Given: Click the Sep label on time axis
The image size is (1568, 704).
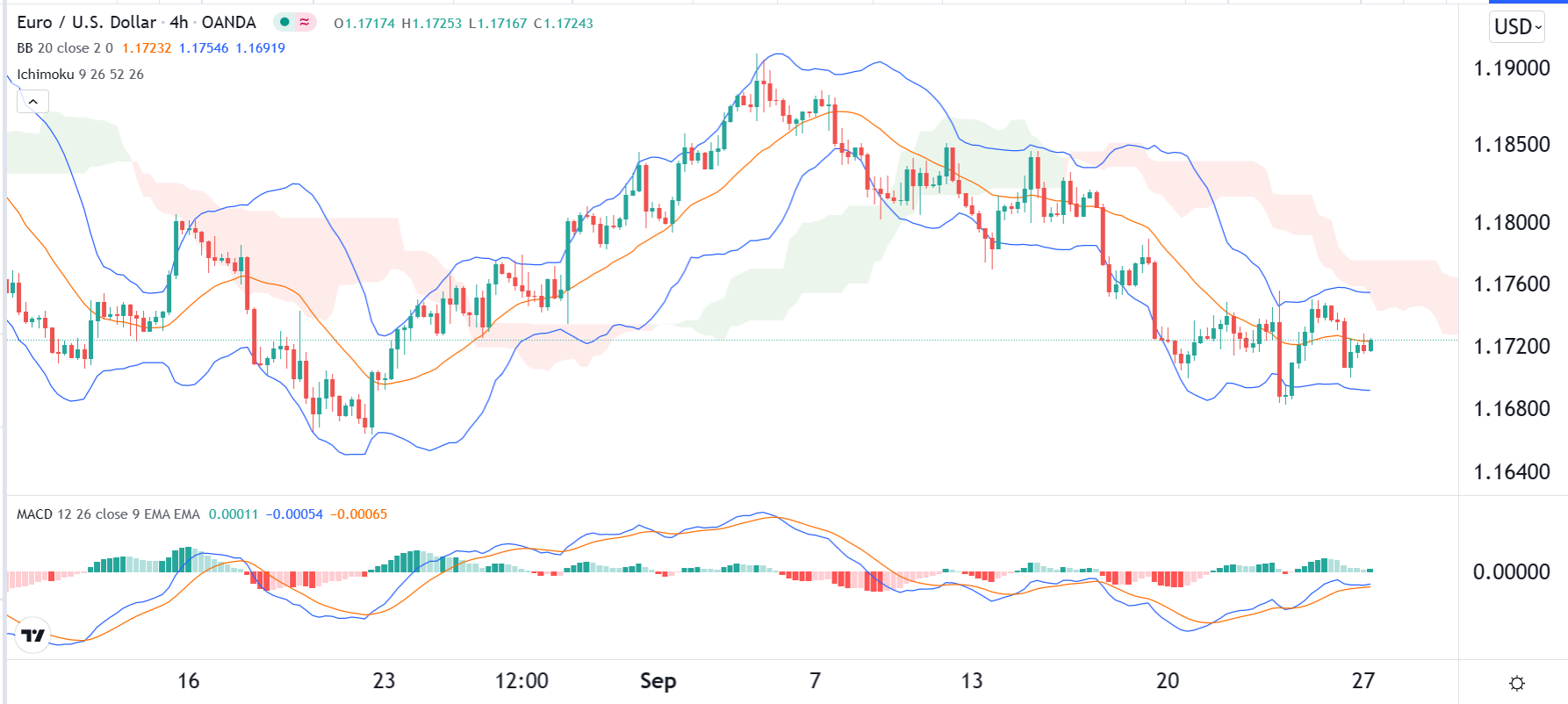Looking at the screenshot, I should point(658,681).
